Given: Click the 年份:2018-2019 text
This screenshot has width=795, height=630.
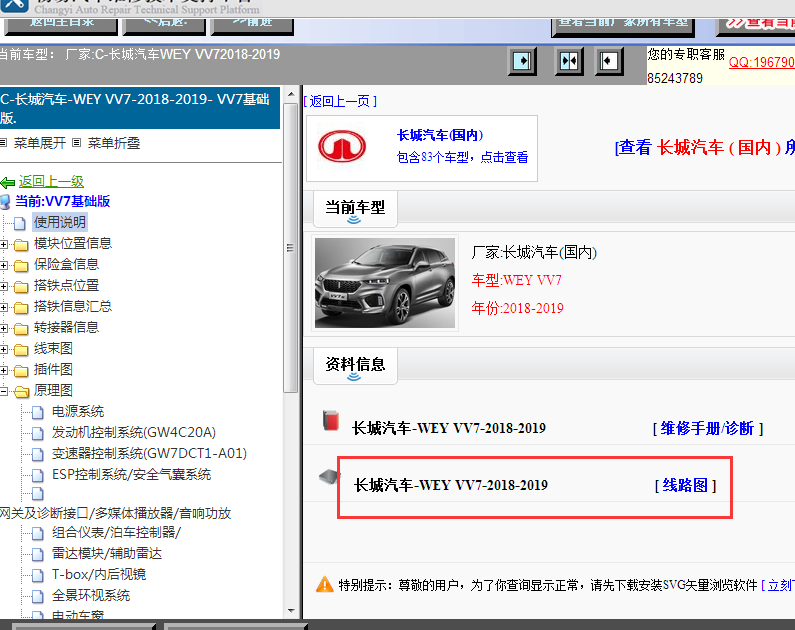Looking at the screenshot, I should click(x=518, y=308).
